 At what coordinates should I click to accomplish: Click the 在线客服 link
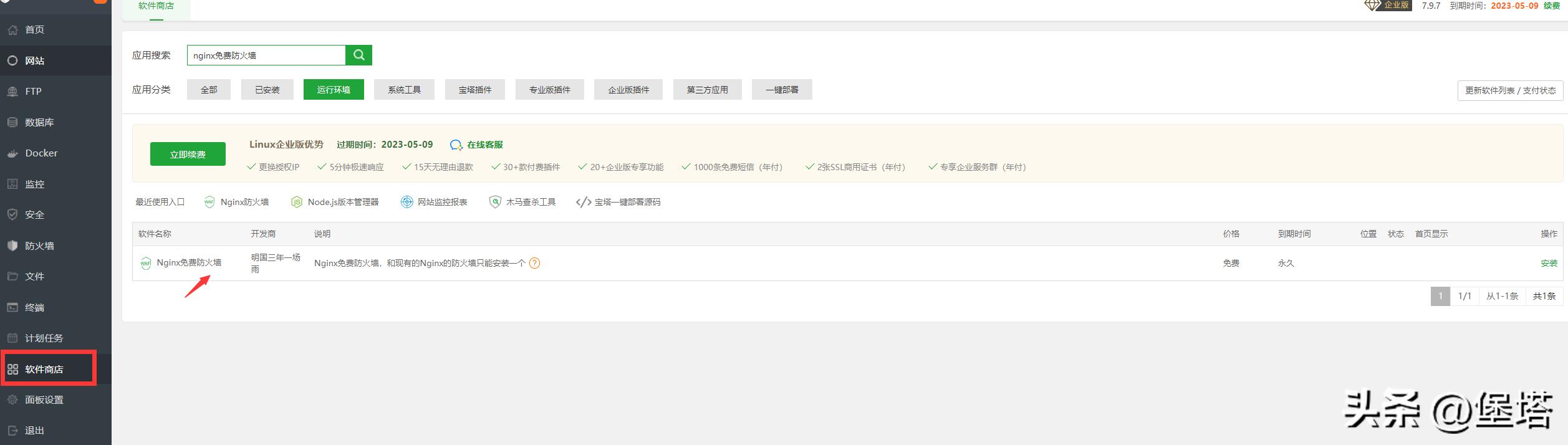[x=485, y=145]
